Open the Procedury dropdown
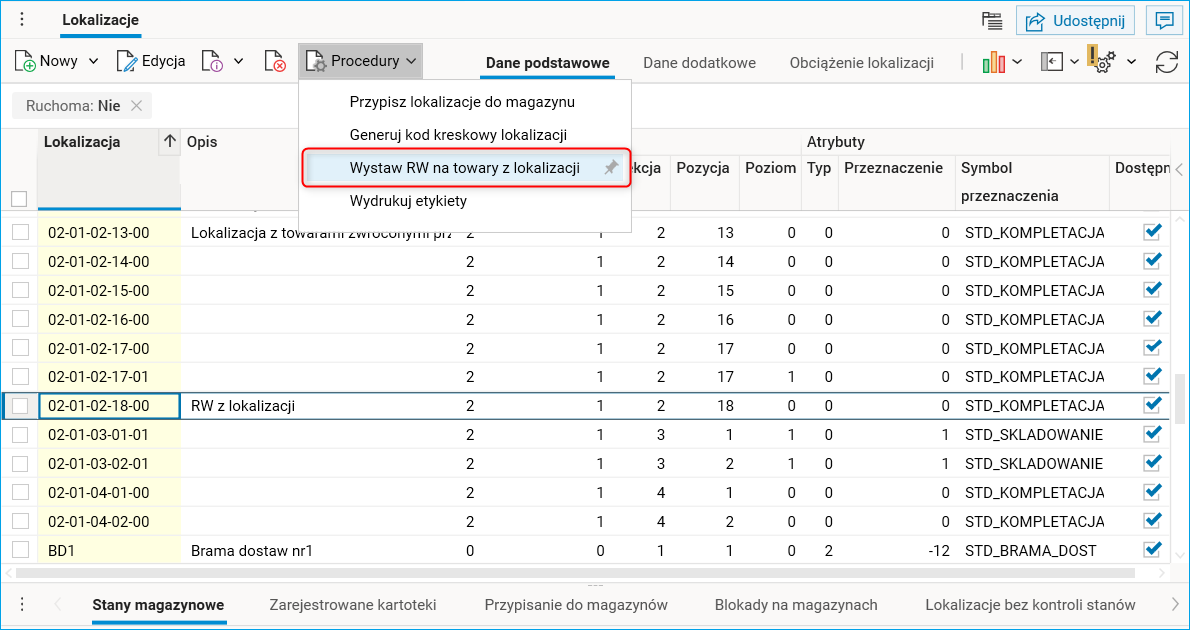The image size is (1190, 630). (360, 60)
